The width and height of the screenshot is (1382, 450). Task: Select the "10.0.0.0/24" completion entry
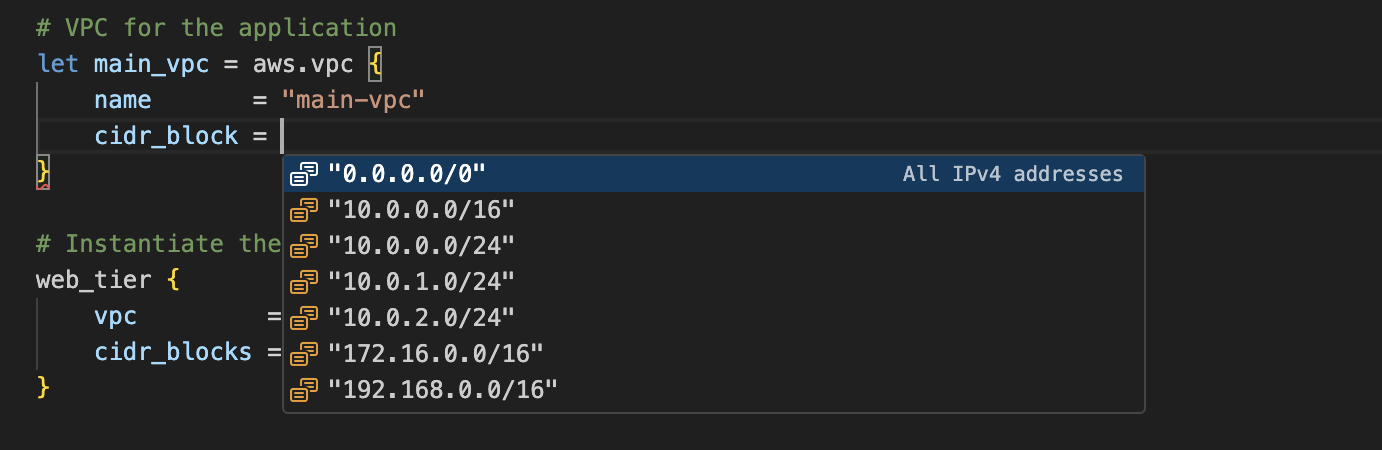tap(421, 245)
